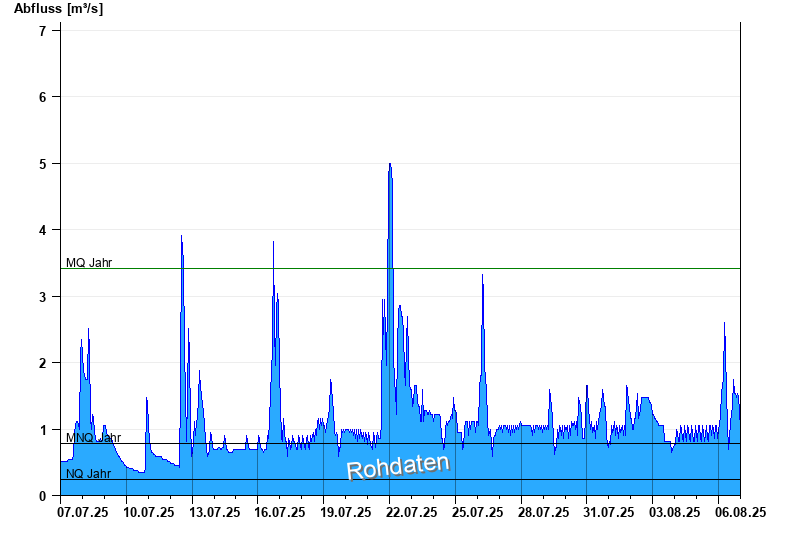Click the y-axis value 2
Viewport: 800px width, 550px height.
(42, 363)
